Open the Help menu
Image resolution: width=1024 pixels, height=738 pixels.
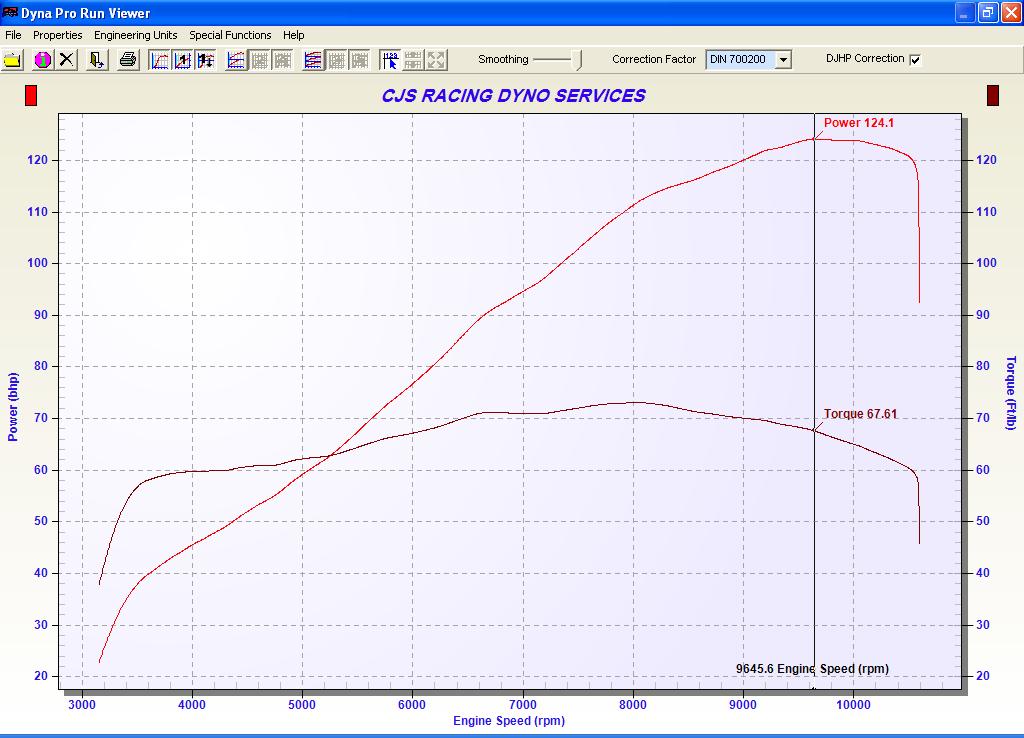[x=293, y=35]
